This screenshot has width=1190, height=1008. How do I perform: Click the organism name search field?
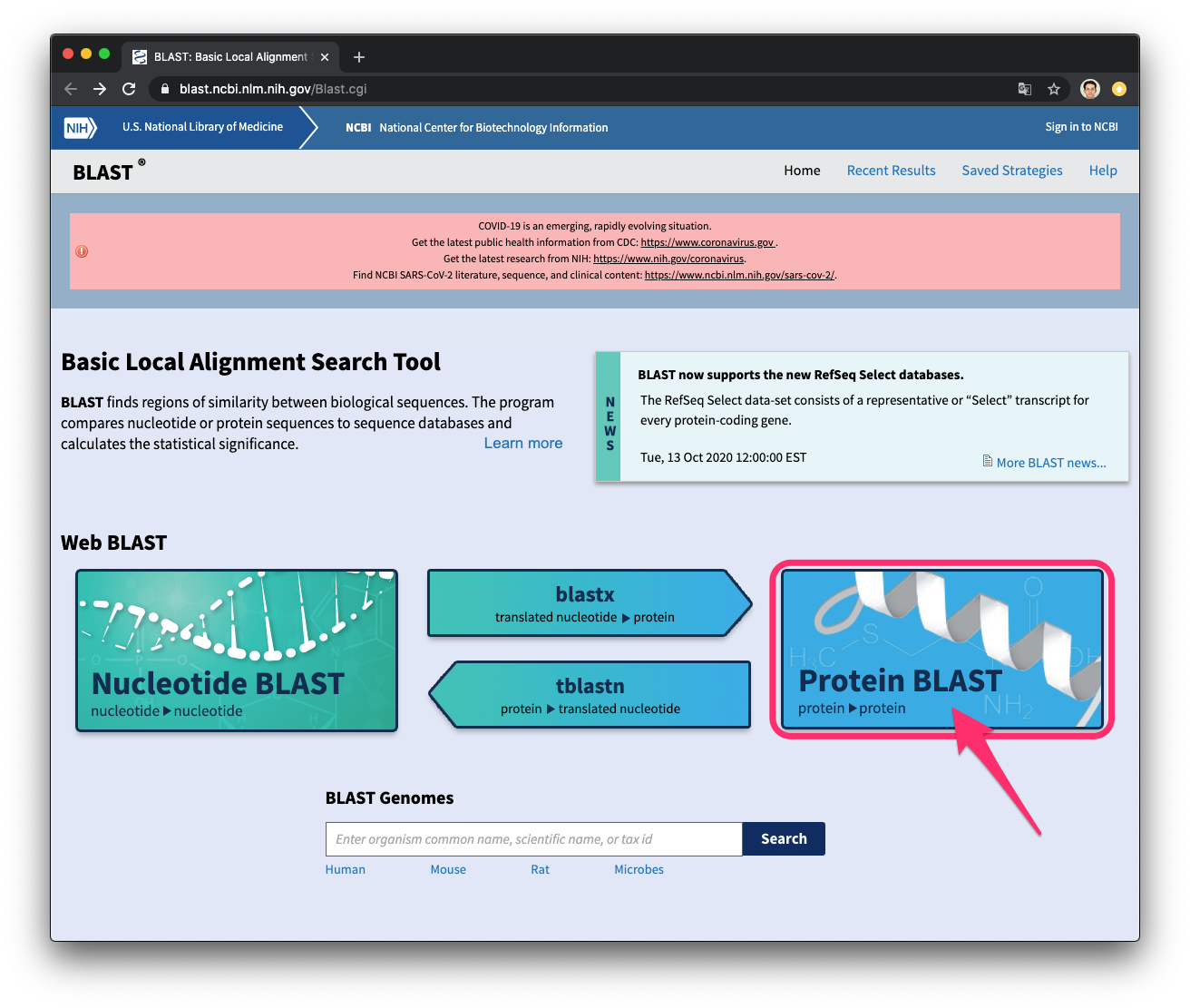pyautogui.click(x=533, y=839)
